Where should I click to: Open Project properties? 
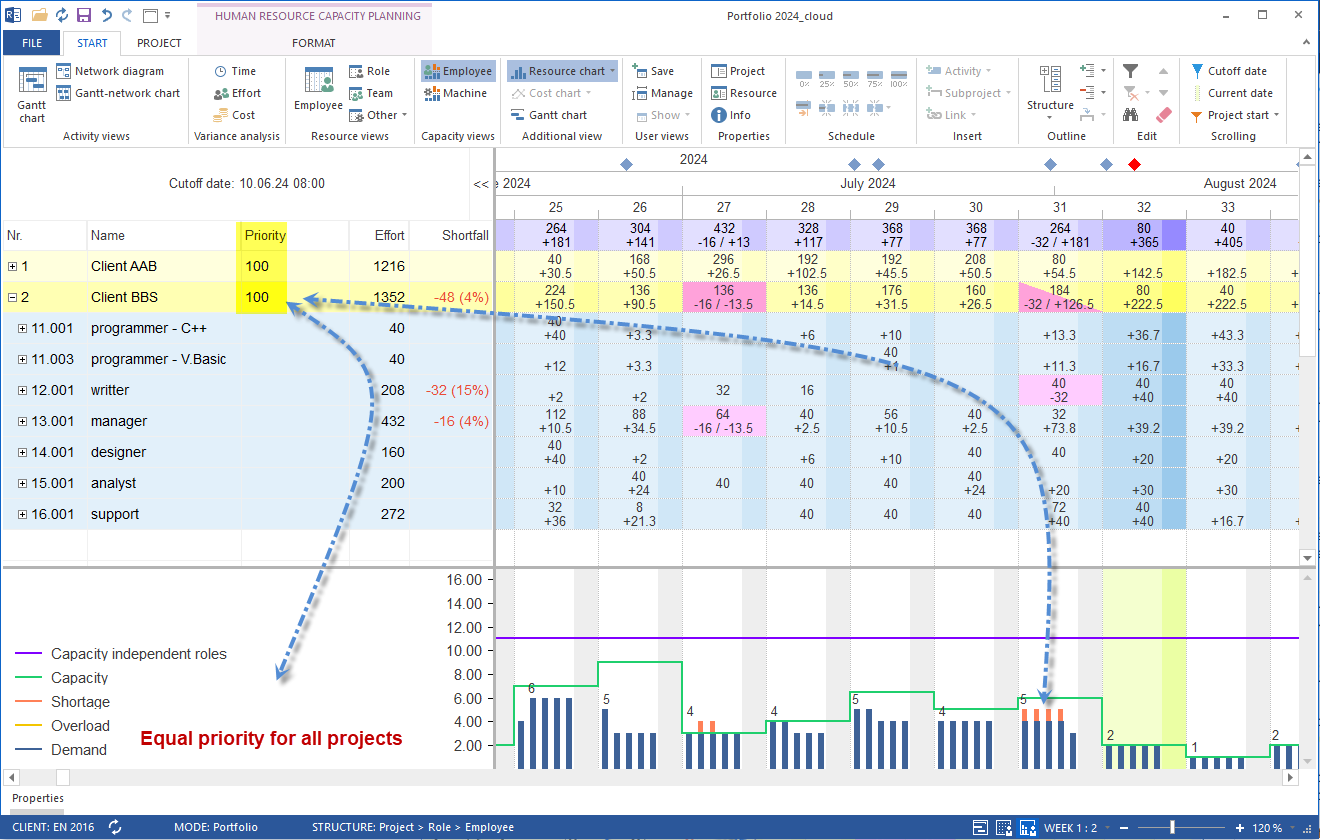point(738,71)
